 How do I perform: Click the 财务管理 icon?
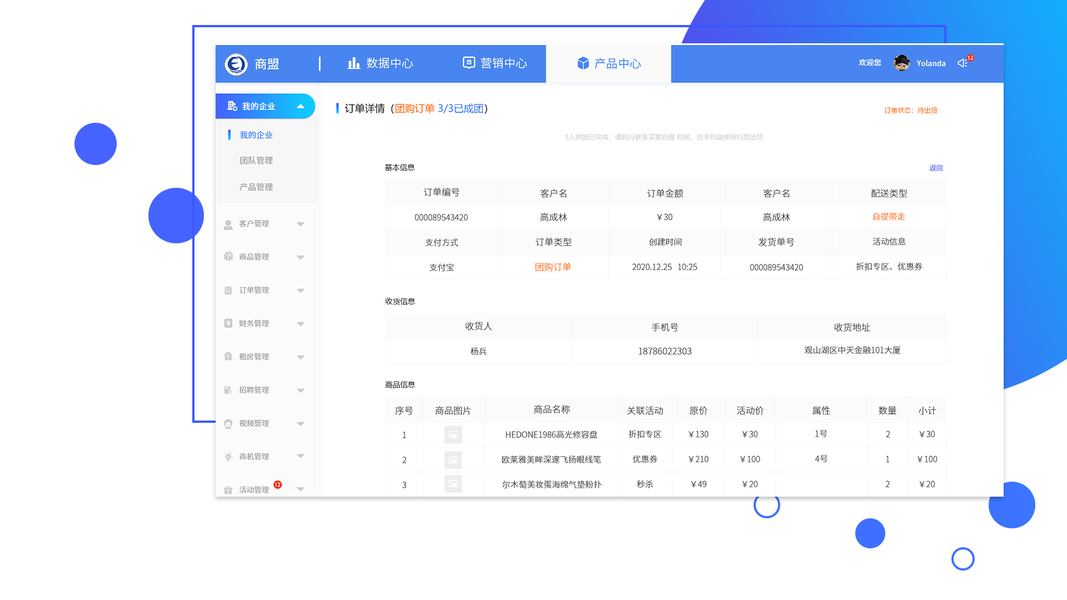tap(228, 323)
